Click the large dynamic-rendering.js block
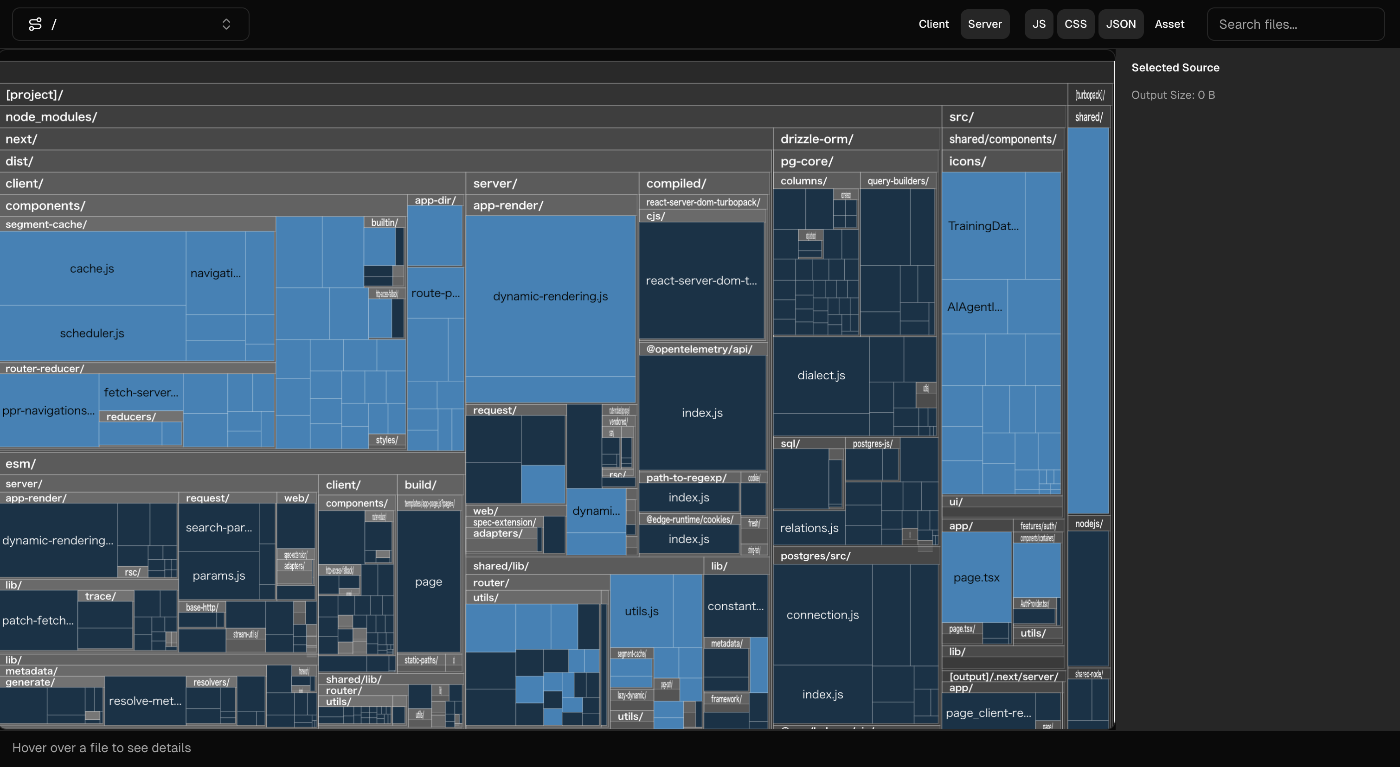 click(x=551, y=296)
